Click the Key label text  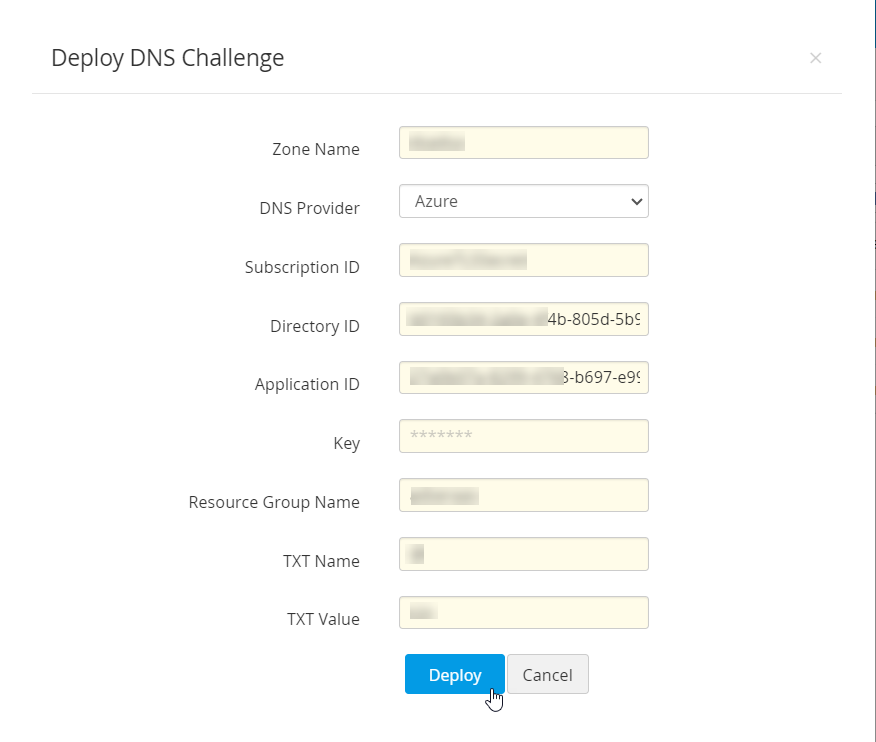pos(346,443)
